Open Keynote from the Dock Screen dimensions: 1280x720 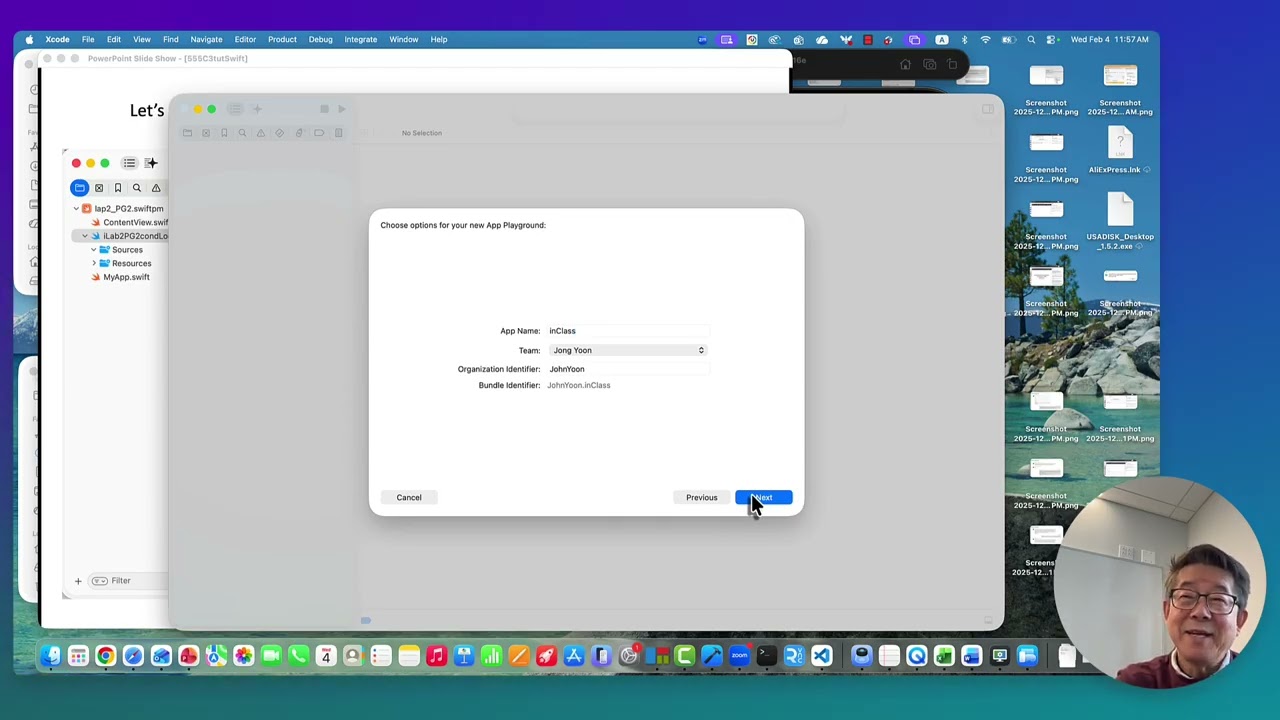click(463, 656)
